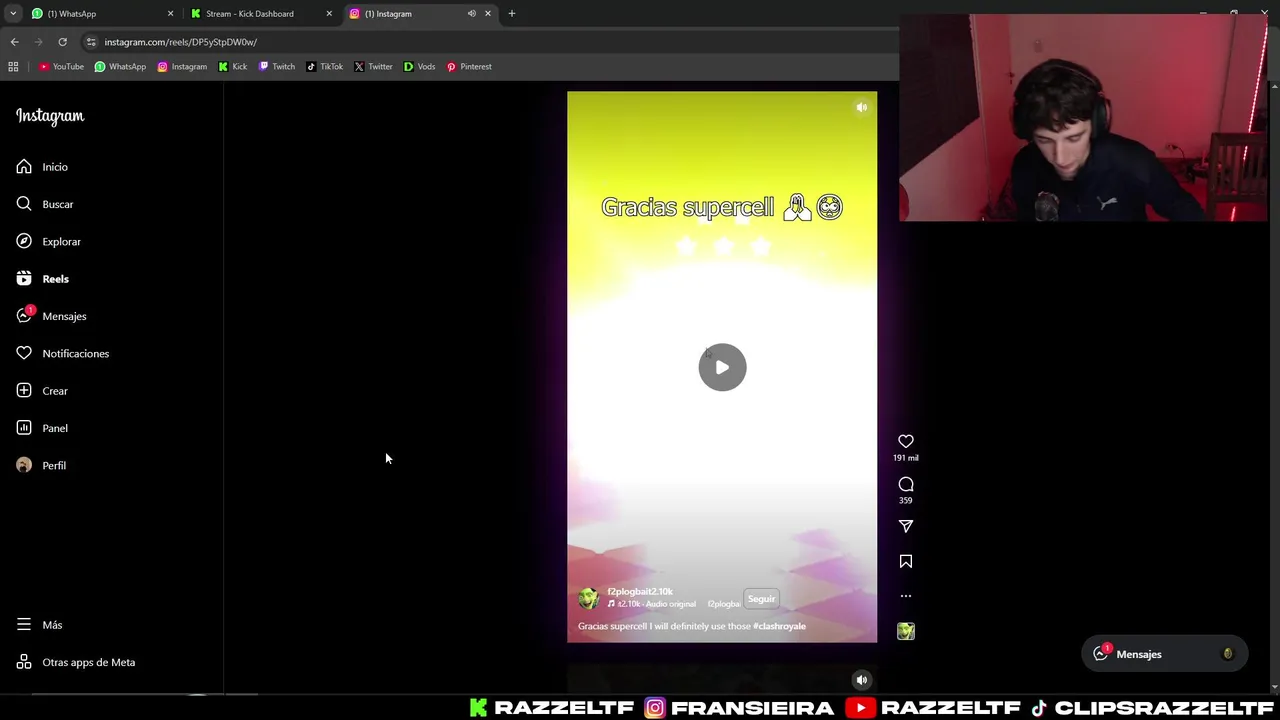1280x720 pixels.
Task: Open the Vods bookmark
Action: coord(419,67)
